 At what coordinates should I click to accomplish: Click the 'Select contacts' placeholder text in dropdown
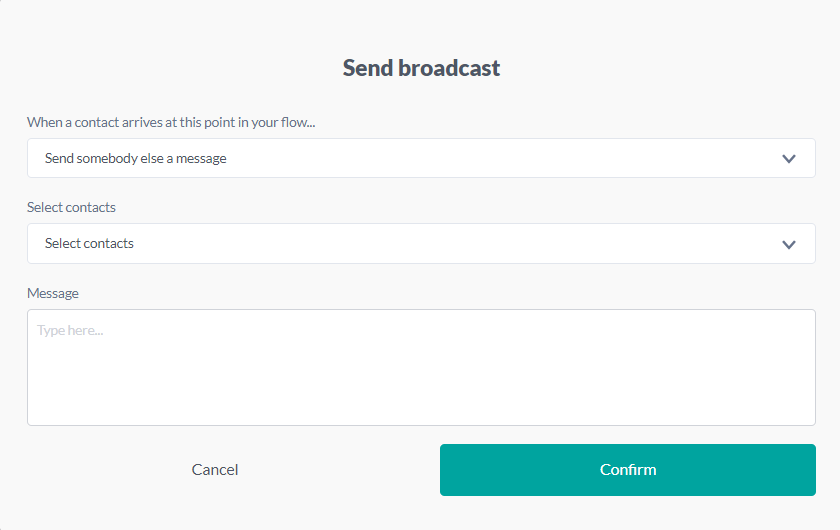[x=89, y=243]
